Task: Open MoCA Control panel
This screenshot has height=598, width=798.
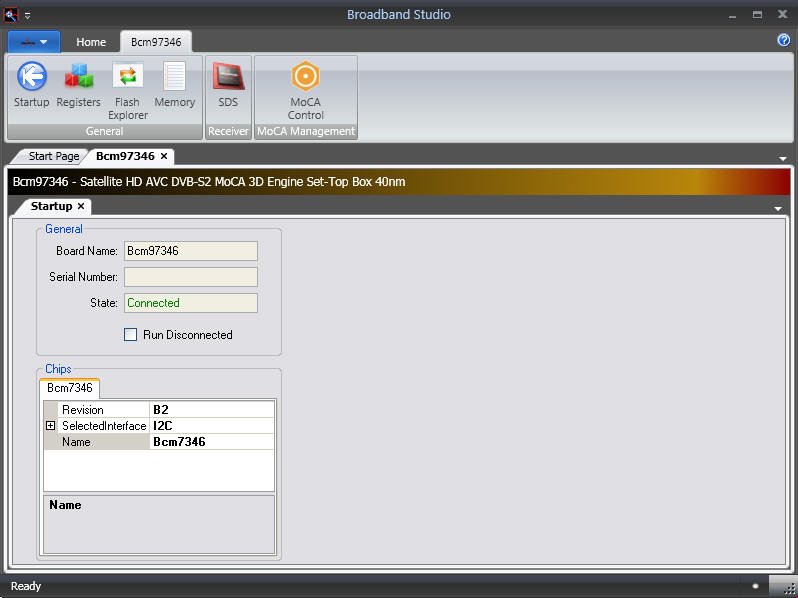Action: point(305,78)
